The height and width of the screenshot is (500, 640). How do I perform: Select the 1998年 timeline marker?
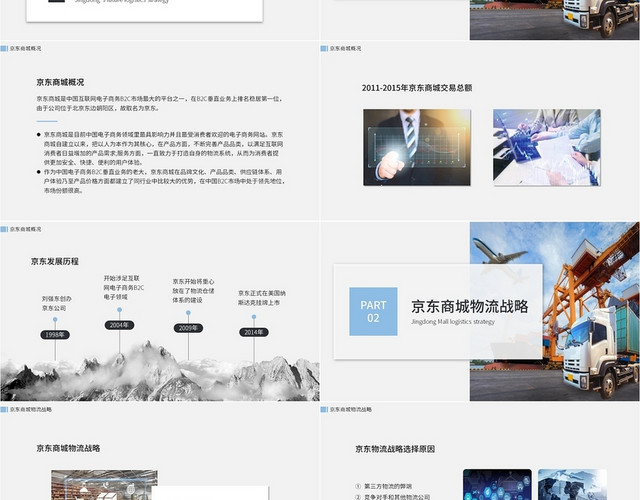(x=55, y=335)
